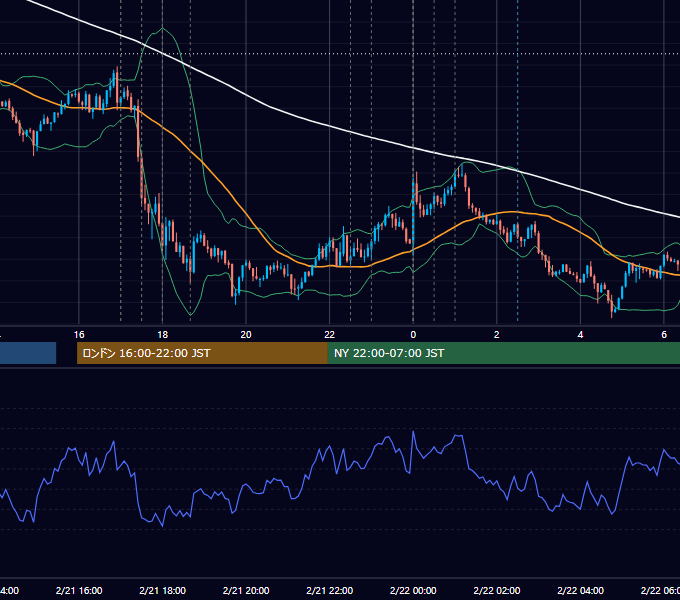
Task: Click the ロンドン 16:00-22:00 JST session bar
Action: (202, 353)
